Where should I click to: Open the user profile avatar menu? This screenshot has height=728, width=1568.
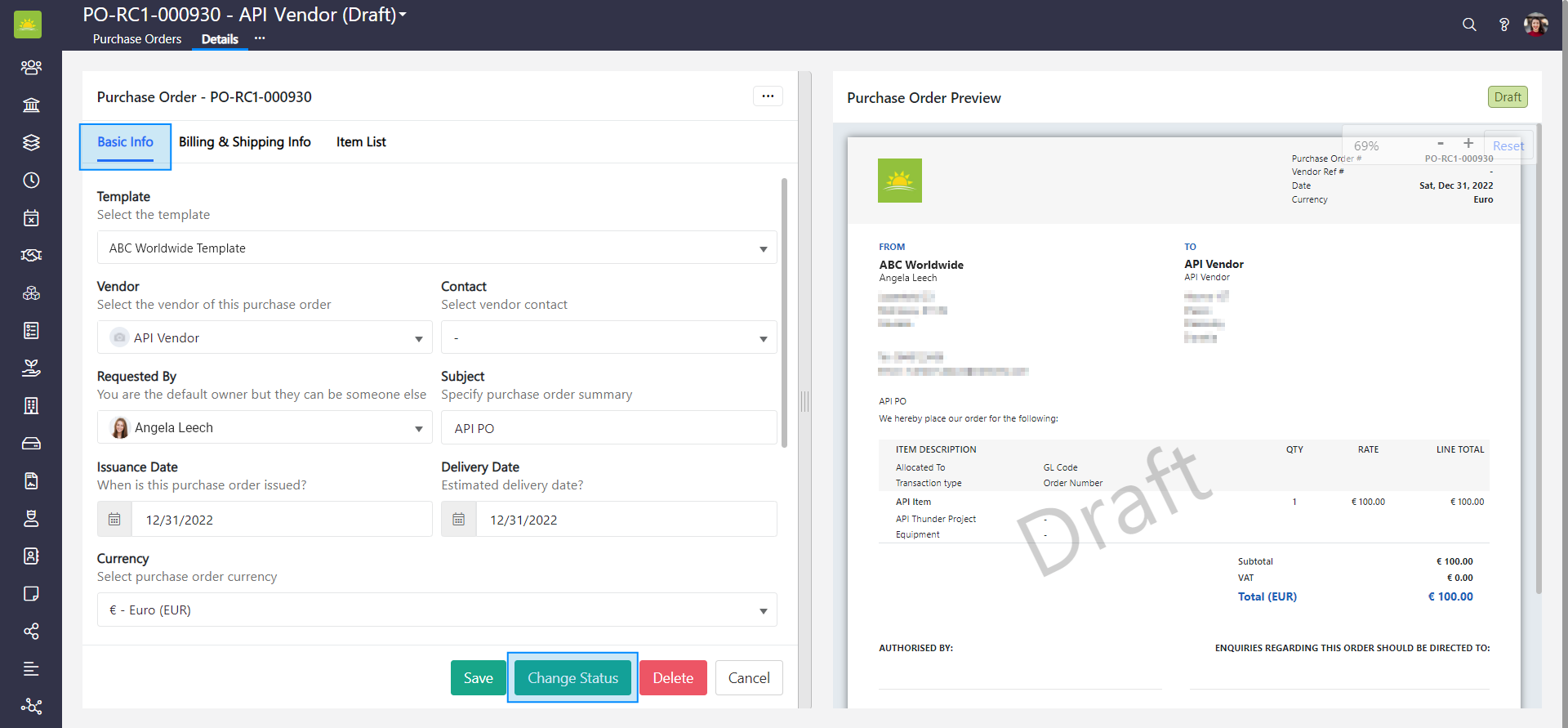point(1535,25)
